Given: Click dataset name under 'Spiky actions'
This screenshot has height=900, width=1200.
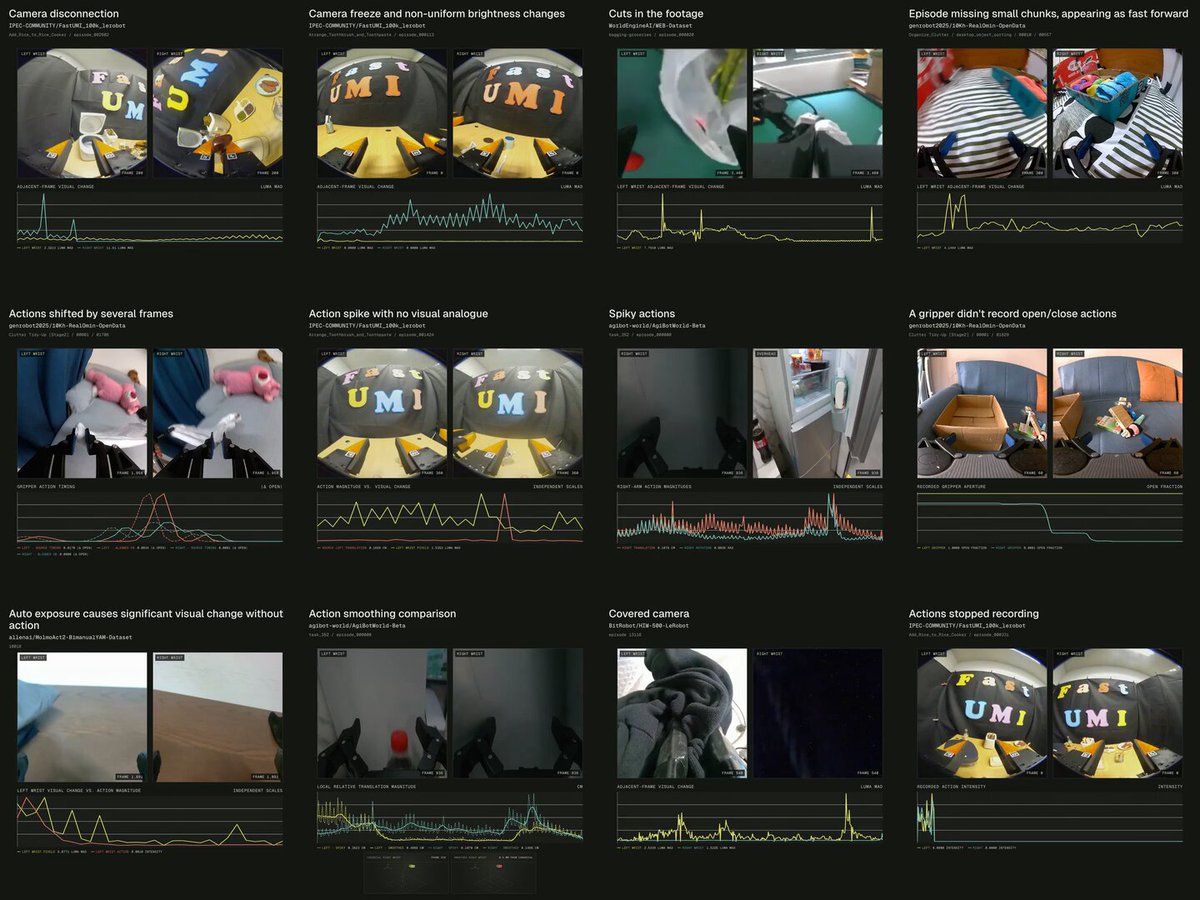Looking at the screenshot, I should 659,326.
